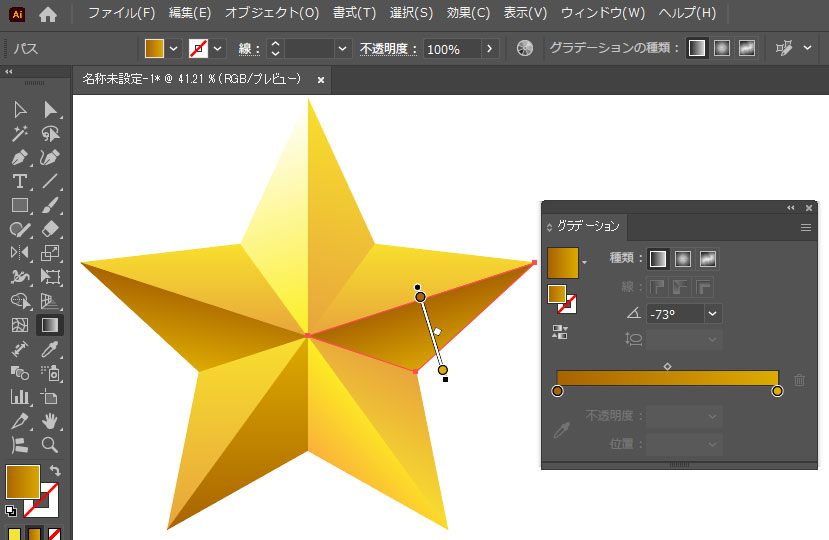
Task: Select the Eyedropper tool in toolbar
Action: pos(50,349)
